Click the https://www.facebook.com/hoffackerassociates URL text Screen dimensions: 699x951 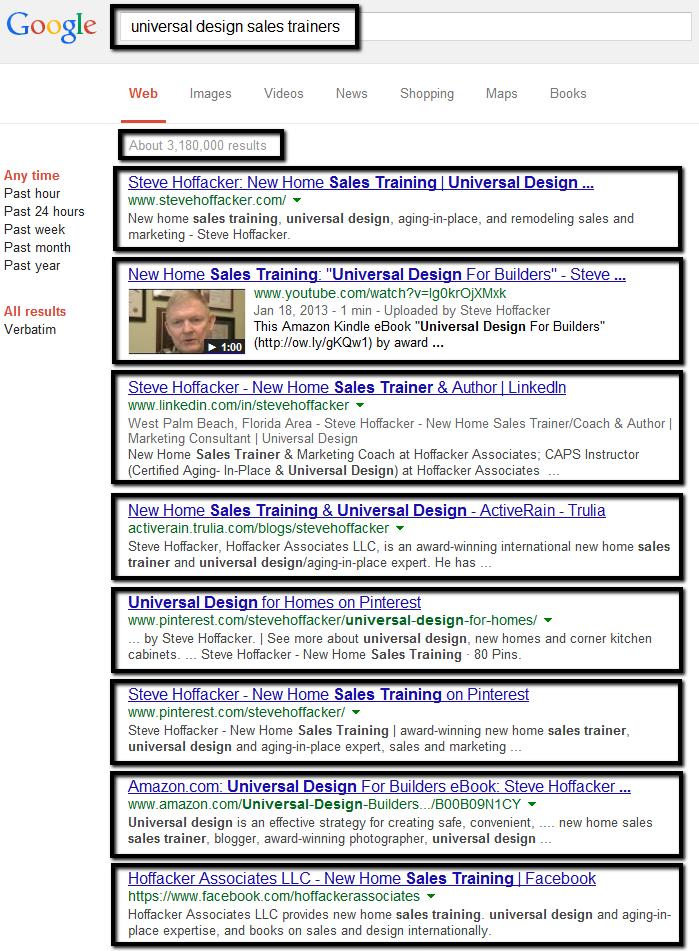pos(273,896)
